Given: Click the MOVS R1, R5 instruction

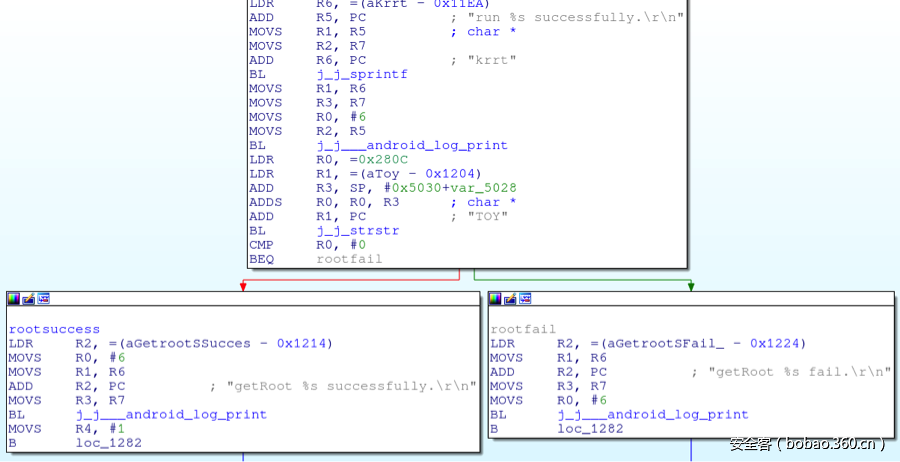Looking at the screenshot, I should pos(307,32).
